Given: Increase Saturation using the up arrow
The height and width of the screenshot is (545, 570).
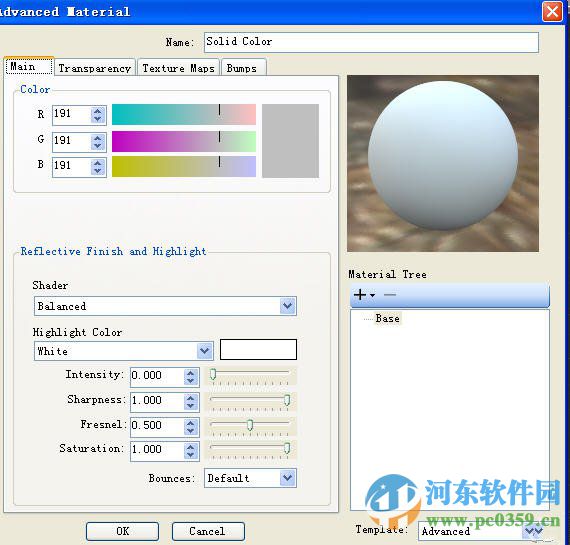Looking at the screenshot, I should point(190,447).
